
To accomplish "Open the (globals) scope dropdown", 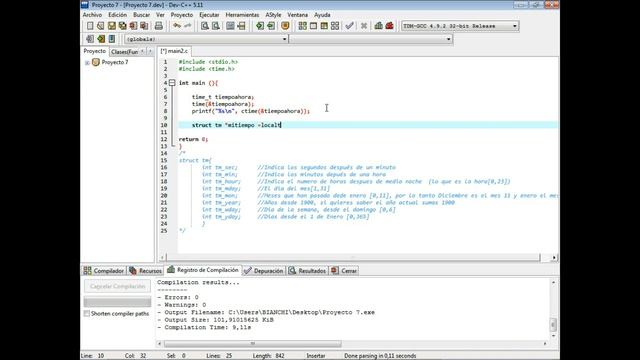I will point(284,39).
